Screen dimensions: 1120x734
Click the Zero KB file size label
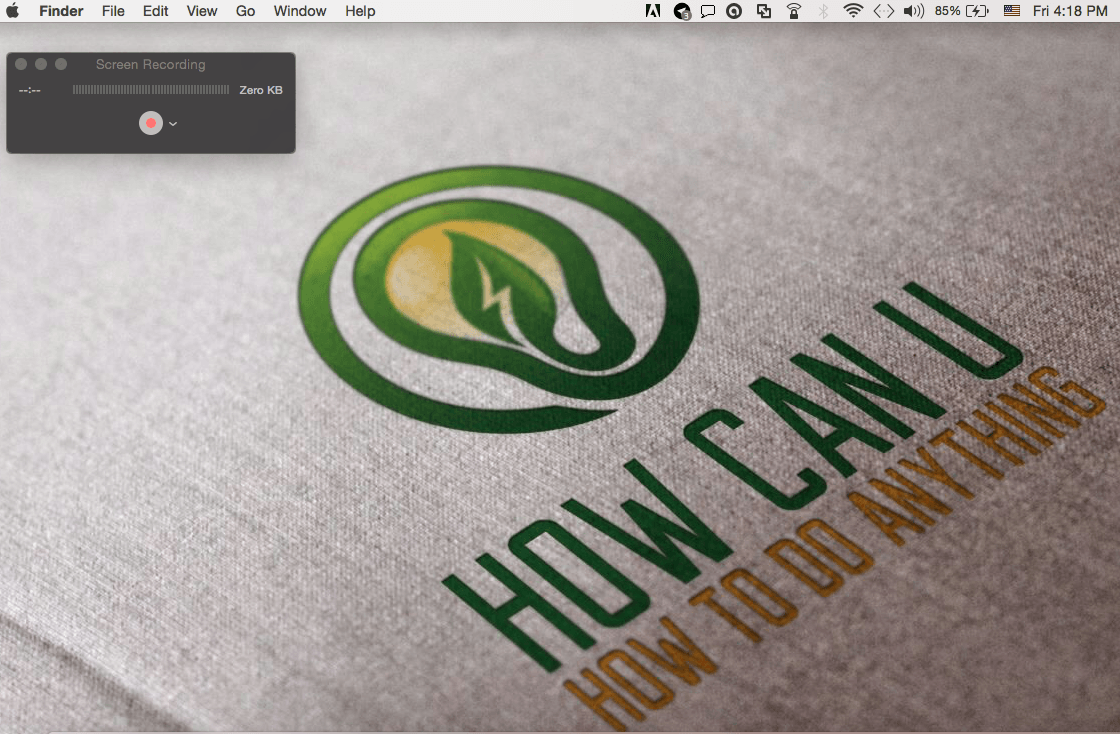click(x=261, y=90)
